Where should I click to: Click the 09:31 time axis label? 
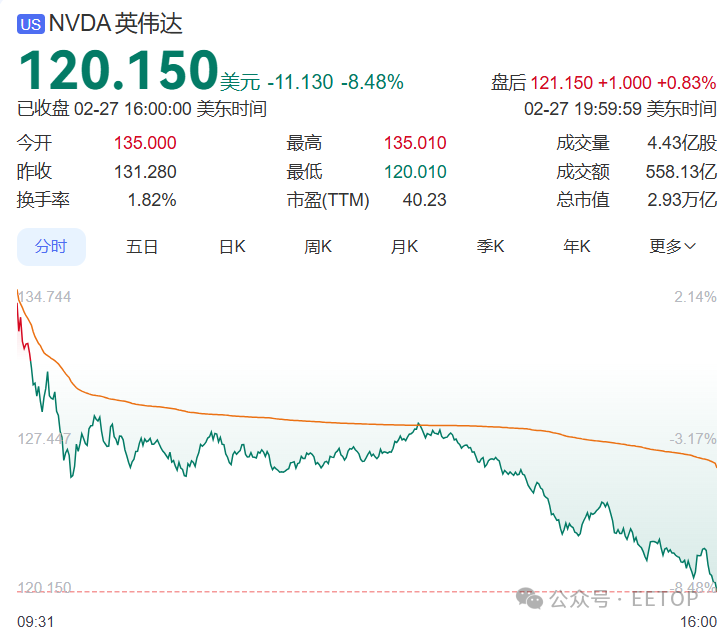35,621
